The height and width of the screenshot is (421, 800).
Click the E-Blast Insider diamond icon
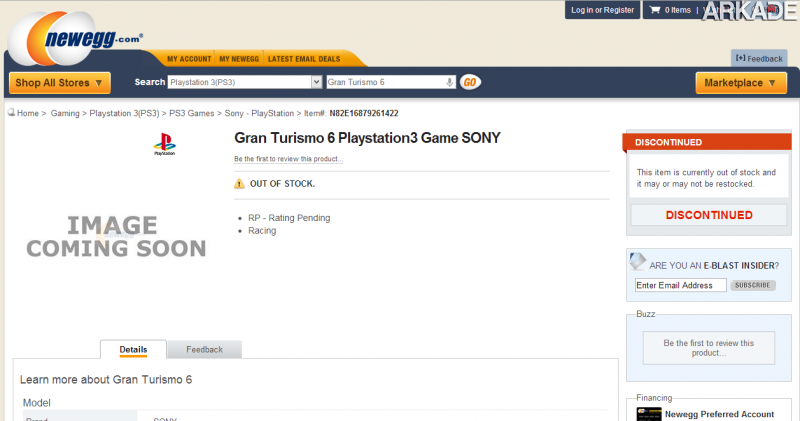(x=637, y=261)
